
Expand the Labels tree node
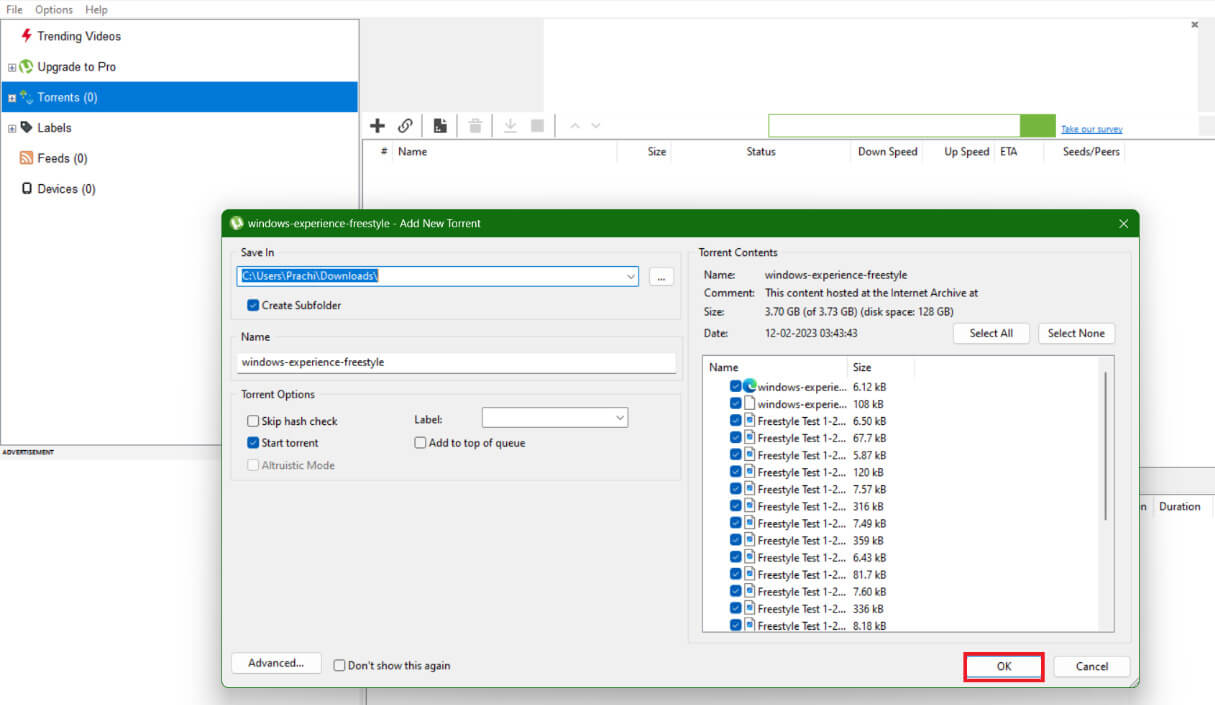[x=12, y=128]
